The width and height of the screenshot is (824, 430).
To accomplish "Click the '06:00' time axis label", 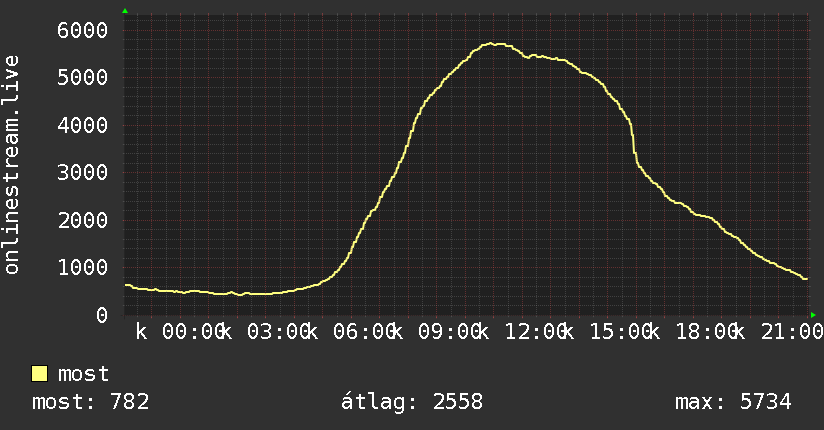I will point(364,332).
